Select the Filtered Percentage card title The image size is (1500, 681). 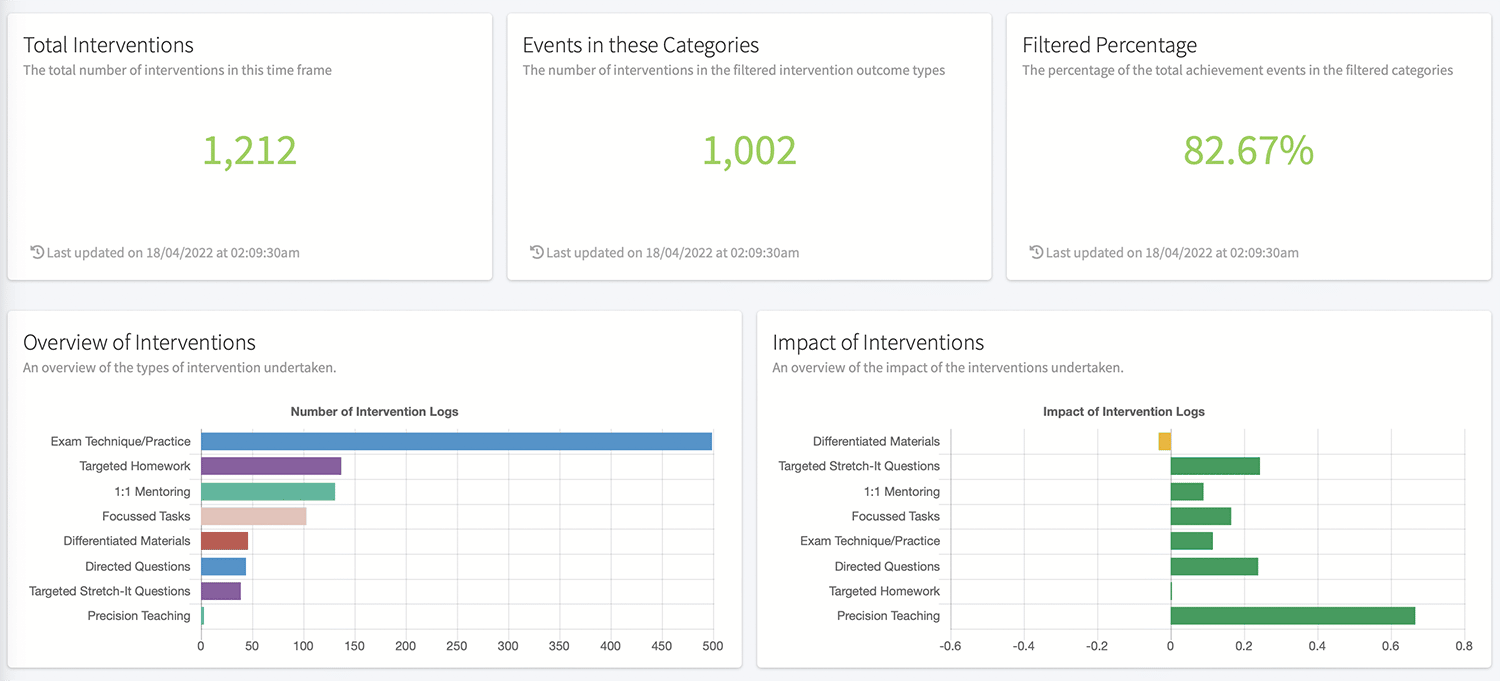[x=1109, y=45]
